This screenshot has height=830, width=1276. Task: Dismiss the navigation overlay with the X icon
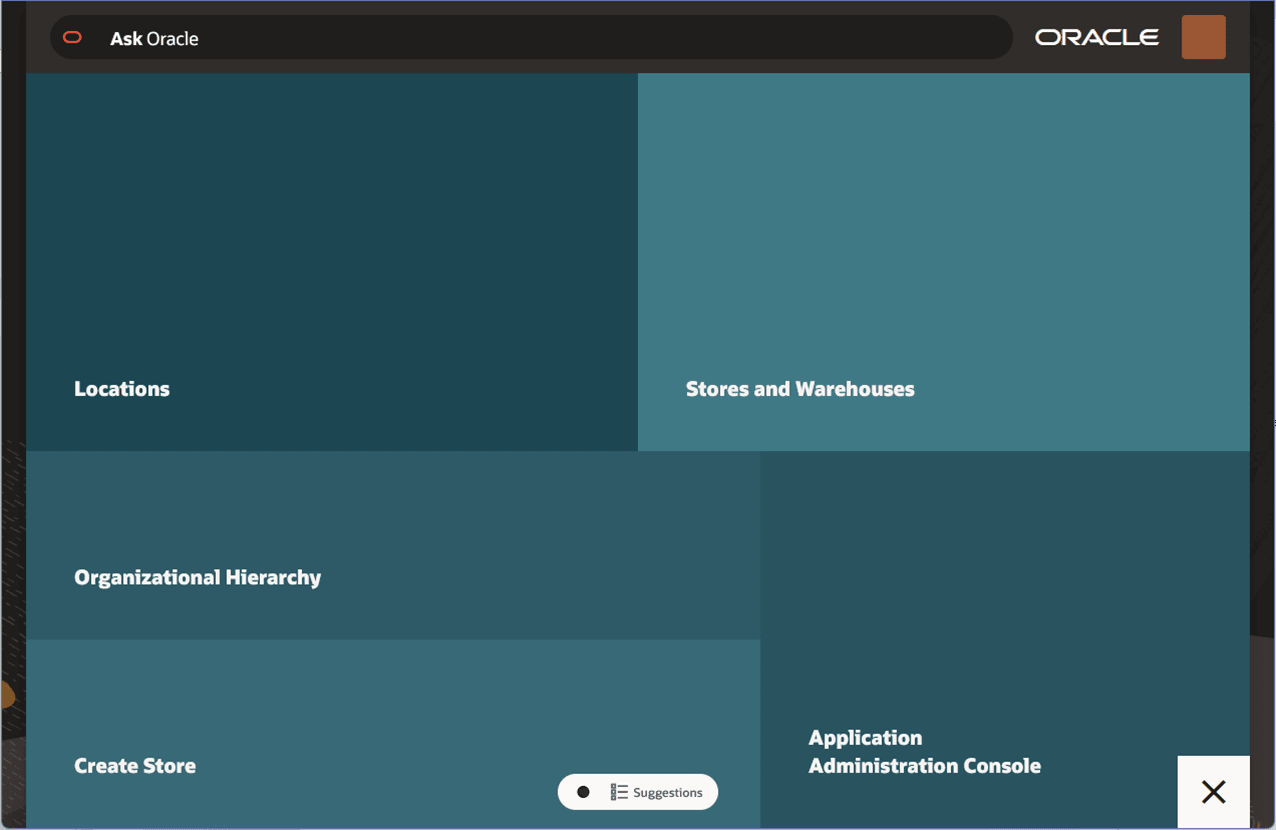(1212, 791)
